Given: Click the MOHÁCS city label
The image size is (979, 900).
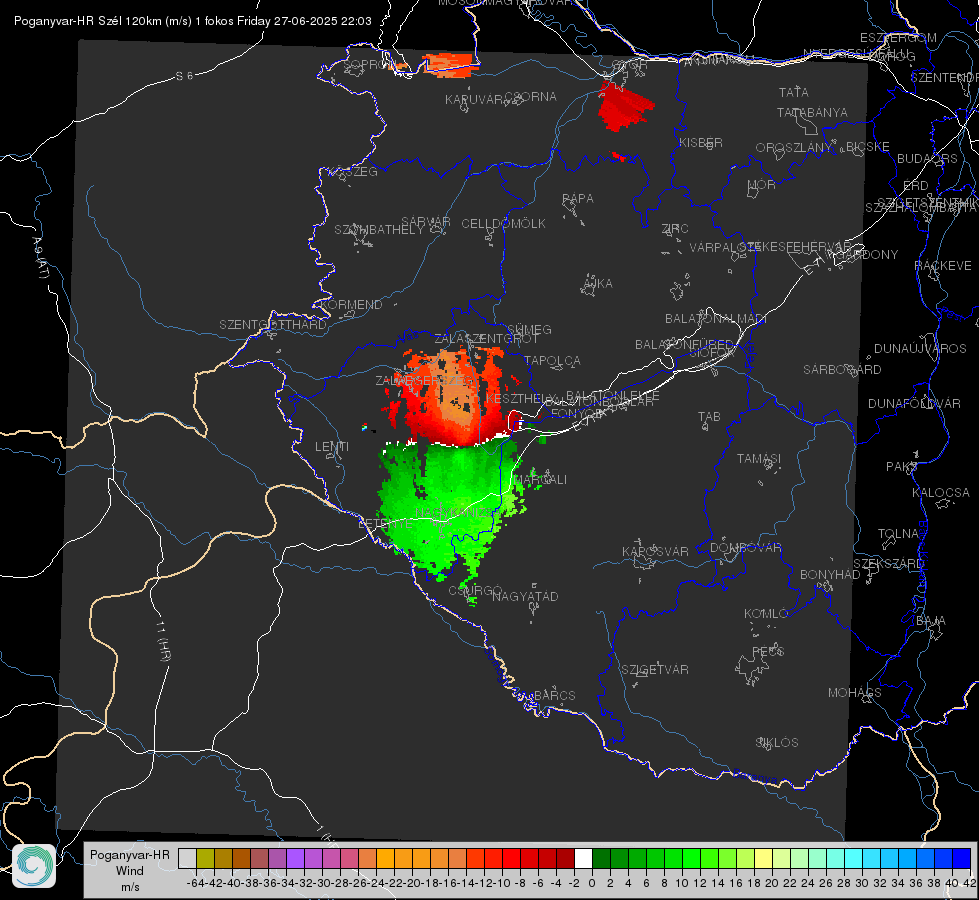Looking at the screenshot, I should 855,693.
